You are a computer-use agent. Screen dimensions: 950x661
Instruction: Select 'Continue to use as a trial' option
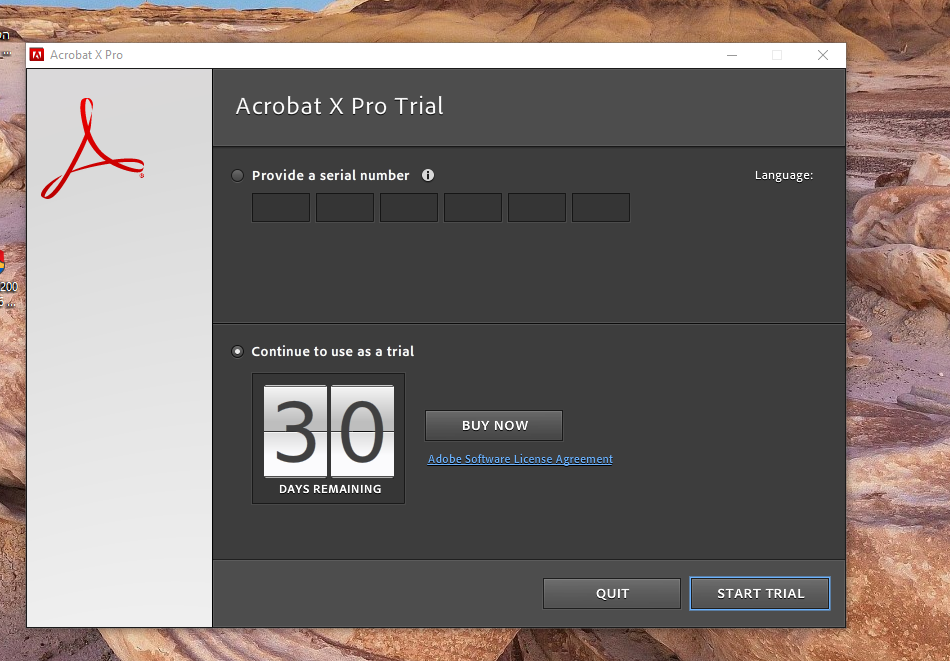[x=238, y=351]
